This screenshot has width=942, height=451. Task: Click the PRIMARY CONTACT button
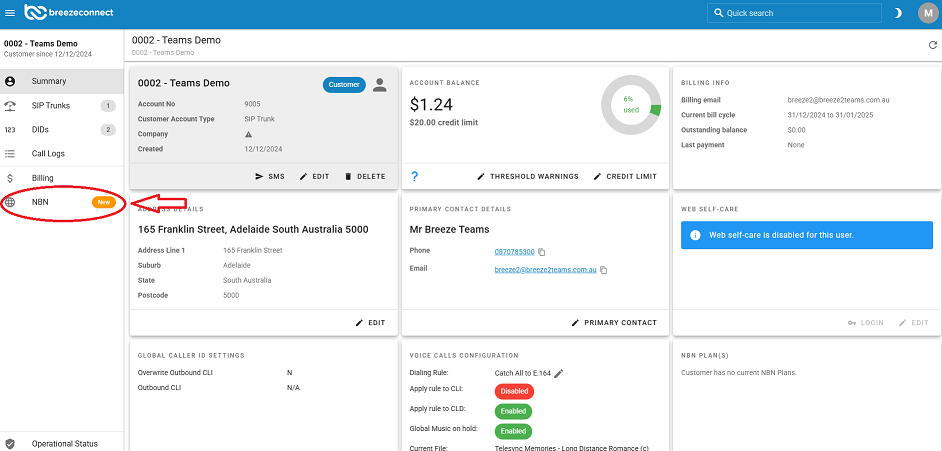coord(614,322)
